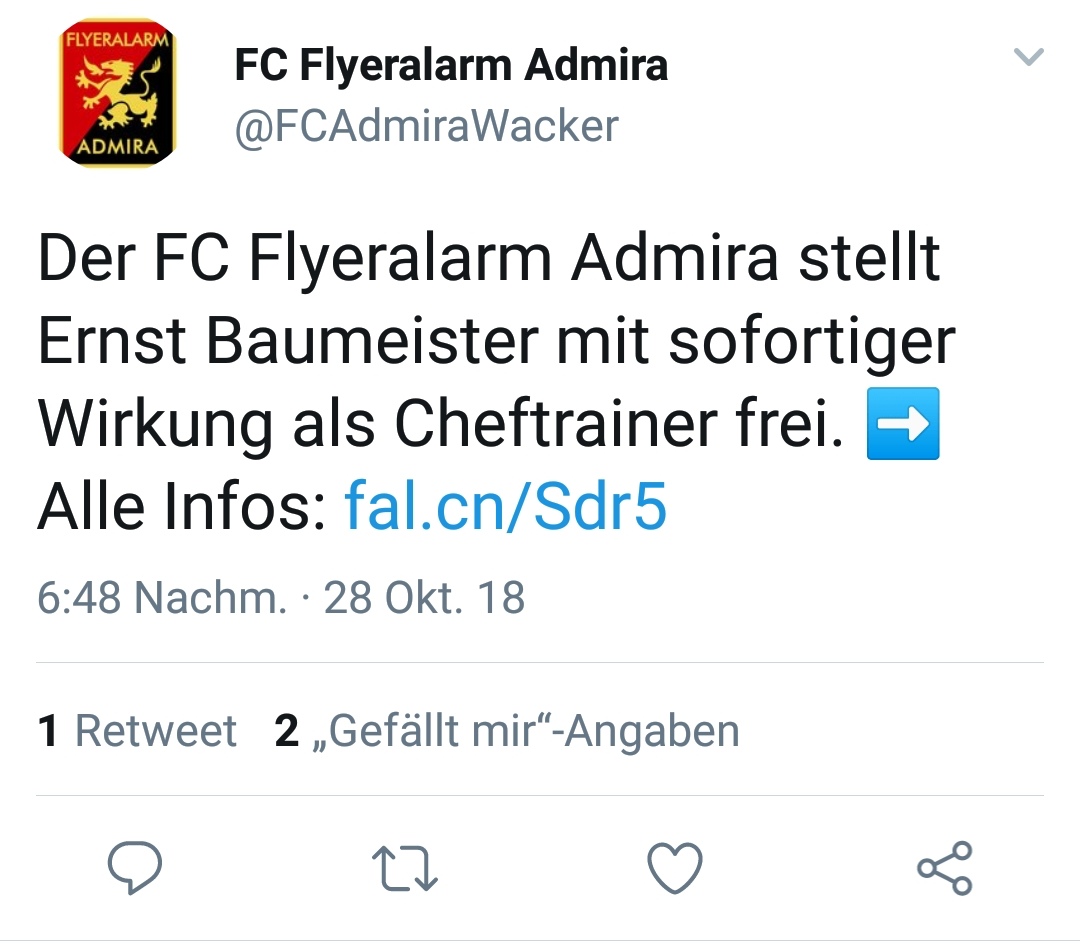The width and height of the screenshot is (1080, 948).
Task: Open the share icon options
Action: click(x=945, y=868)
